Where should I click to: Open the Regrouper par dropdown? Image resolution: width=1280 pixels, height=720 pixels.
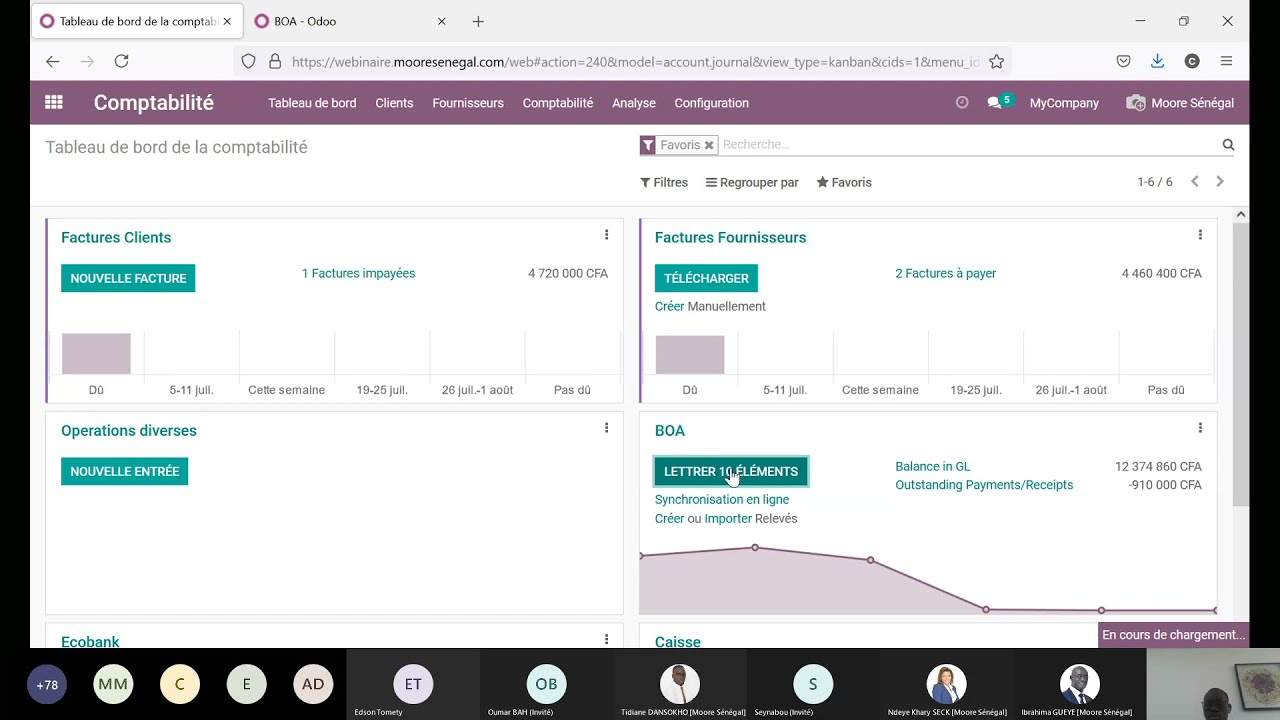pos(752,182)
